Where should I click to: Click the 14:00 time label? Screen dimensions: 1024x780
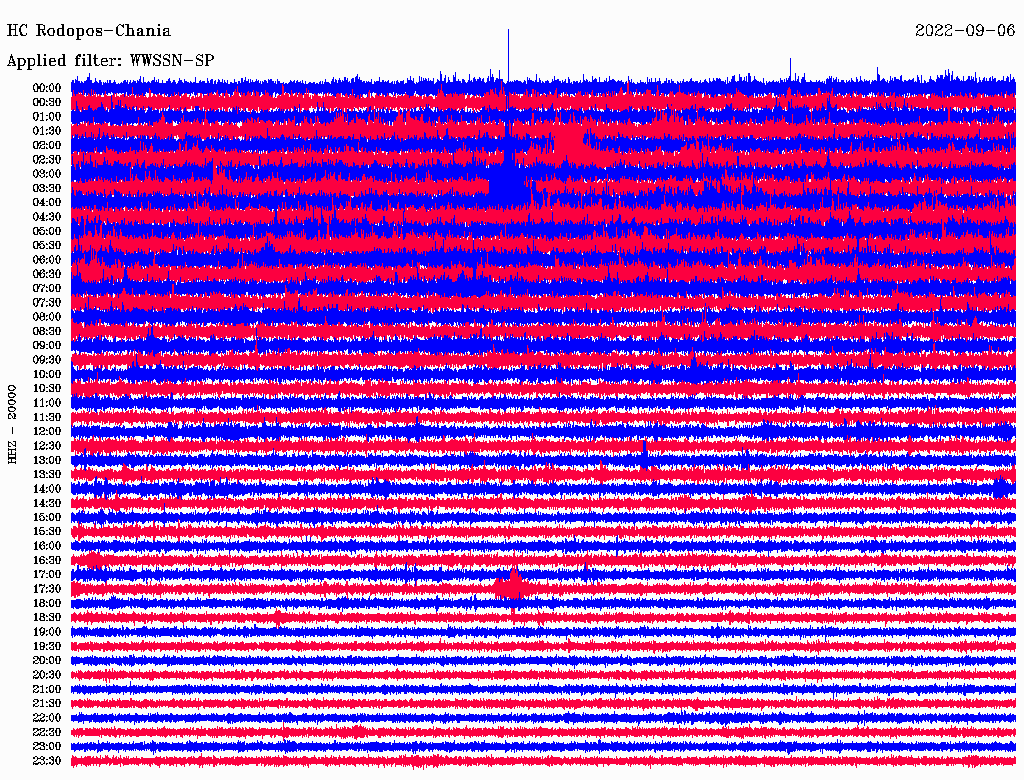46,489
